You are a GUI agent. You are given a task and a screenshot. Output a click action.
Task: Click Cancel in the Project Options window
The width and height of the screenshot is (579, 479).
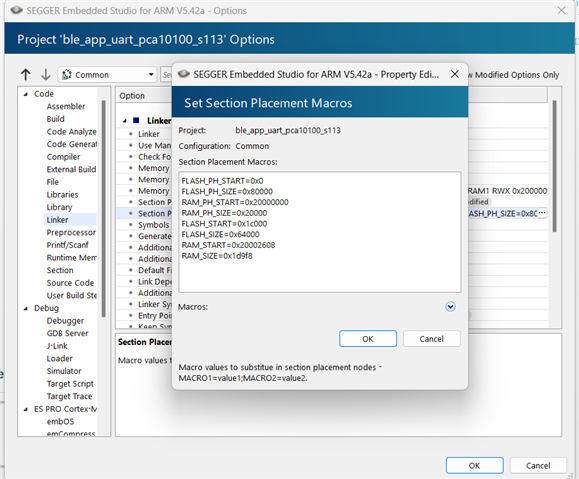point(538,465)
